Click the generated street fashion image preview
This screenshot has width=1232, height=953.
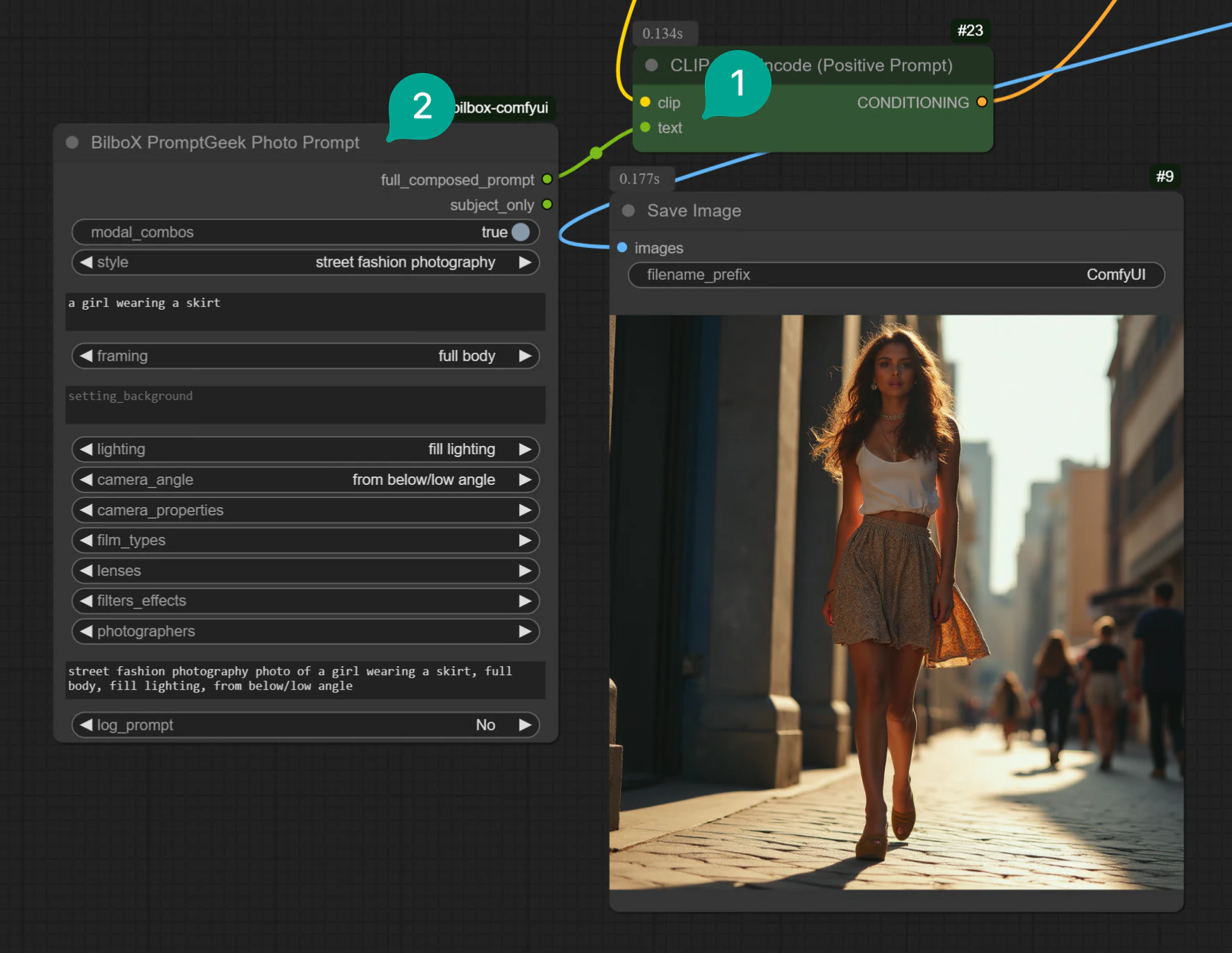(x=896, y=602)
